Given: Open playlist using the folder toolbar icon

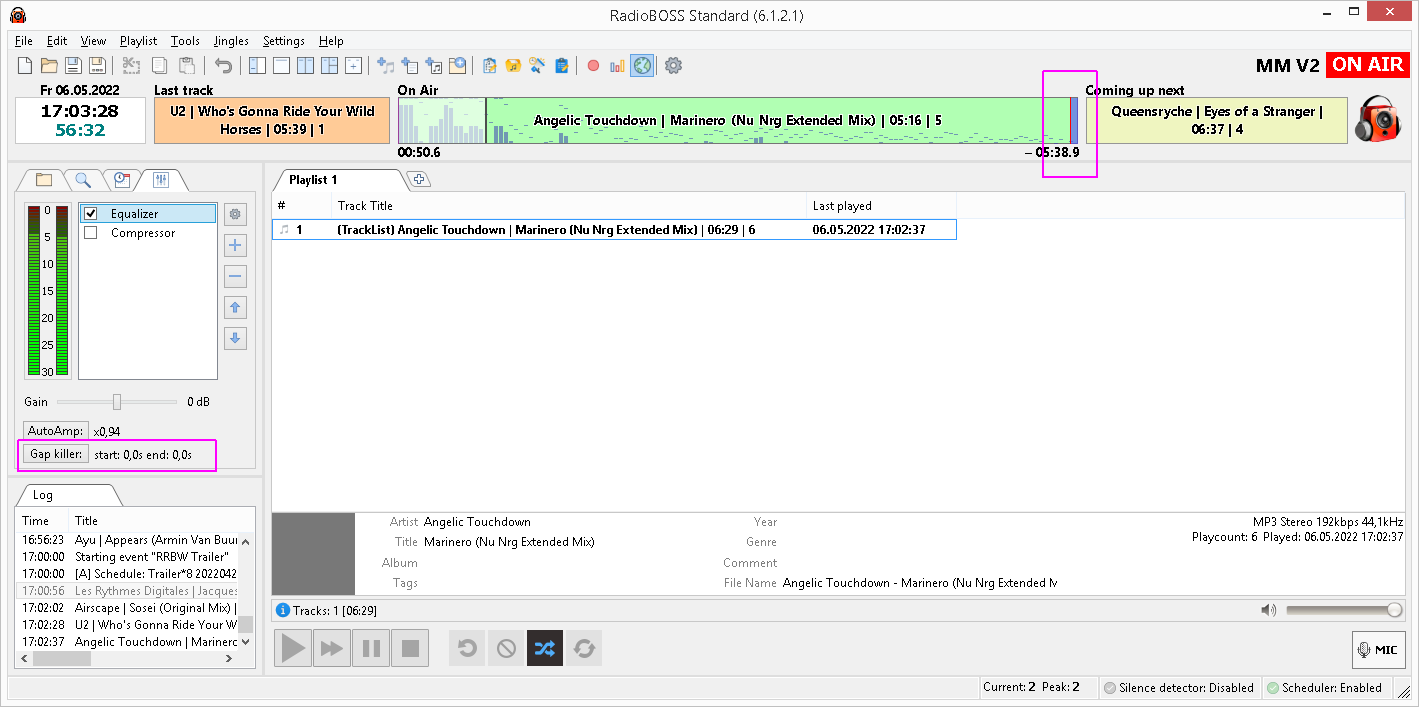Looking at the screenshot, I should [x=49, y=66].
